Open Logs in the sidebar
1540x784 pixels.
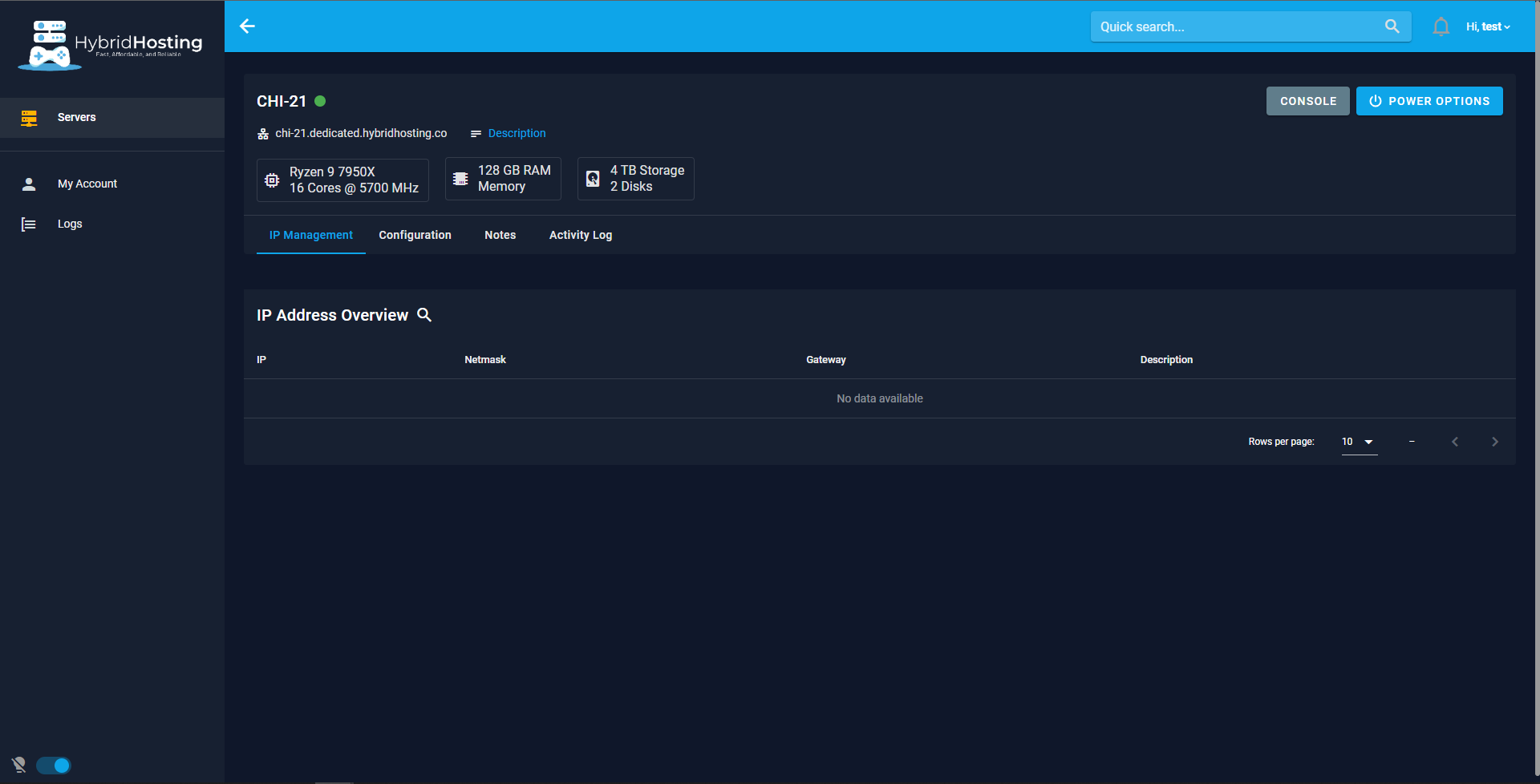pos(112,224)
